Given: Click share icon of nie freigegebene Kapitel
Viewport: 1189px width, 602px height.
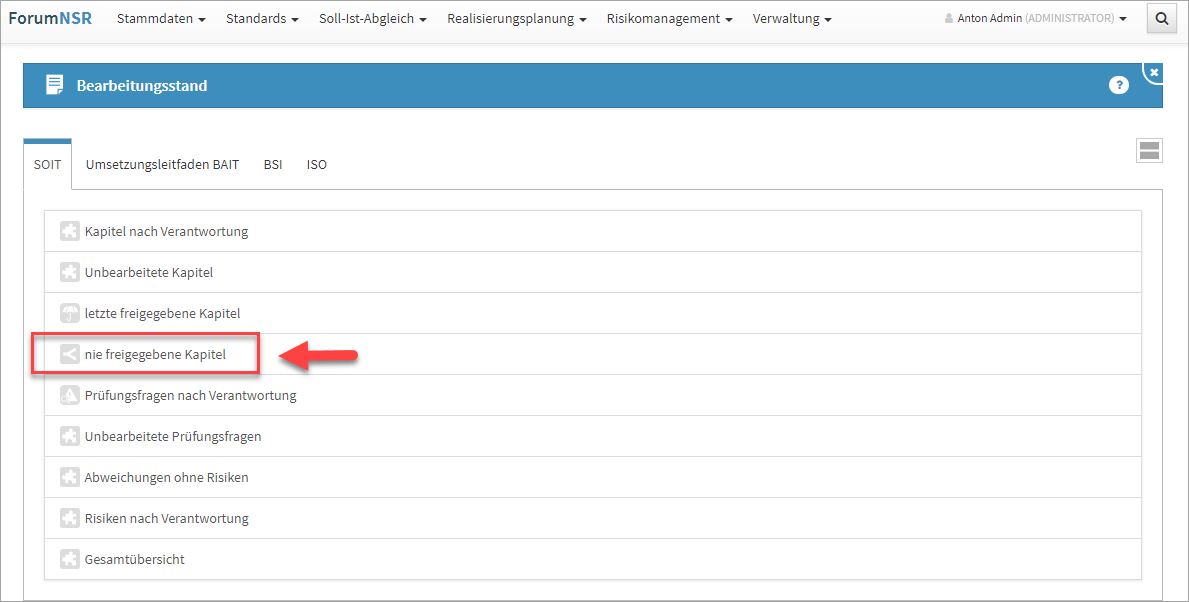Looking at the screenshot, I should pyautogui.click(x=70, y=354).
